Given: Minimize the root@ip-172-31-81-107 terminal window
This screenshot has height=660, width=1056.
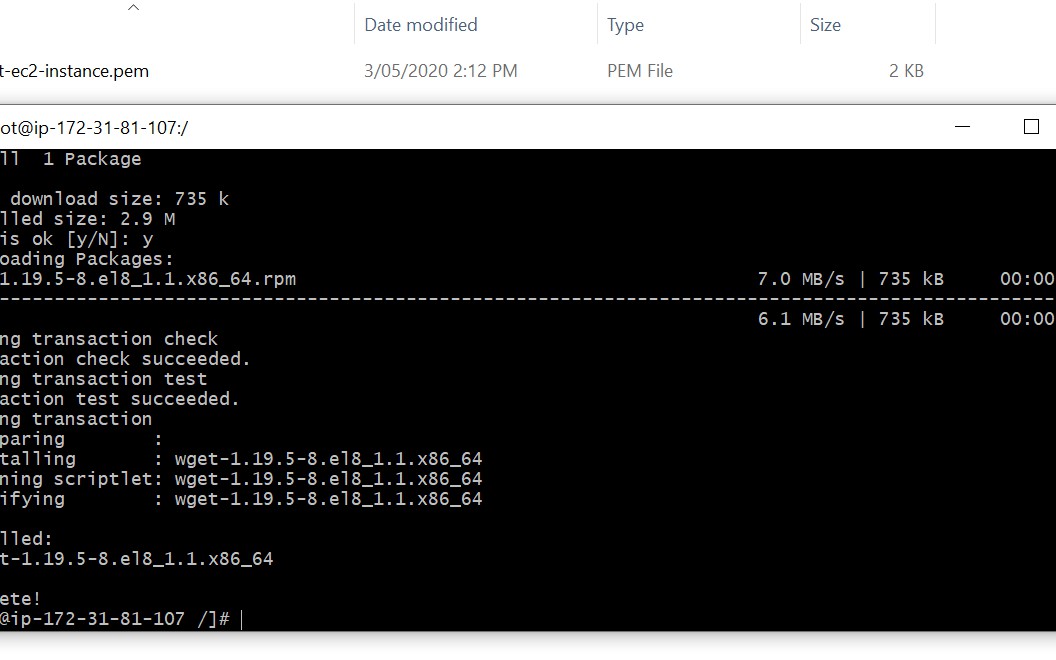Looking at the screenshot, I should (962, 127).
